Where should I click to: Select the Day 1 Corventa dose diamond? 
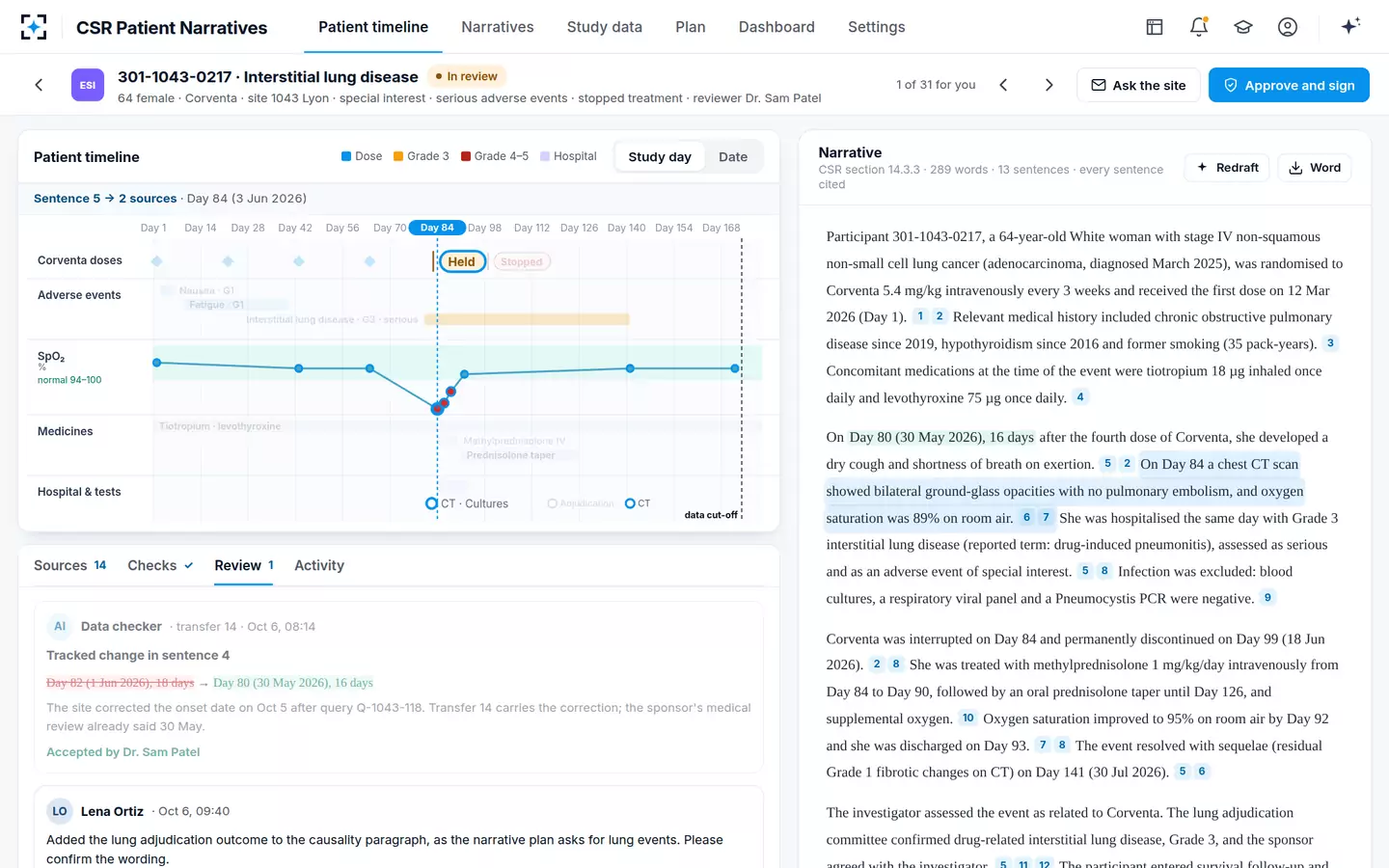[x=157, y=261]
